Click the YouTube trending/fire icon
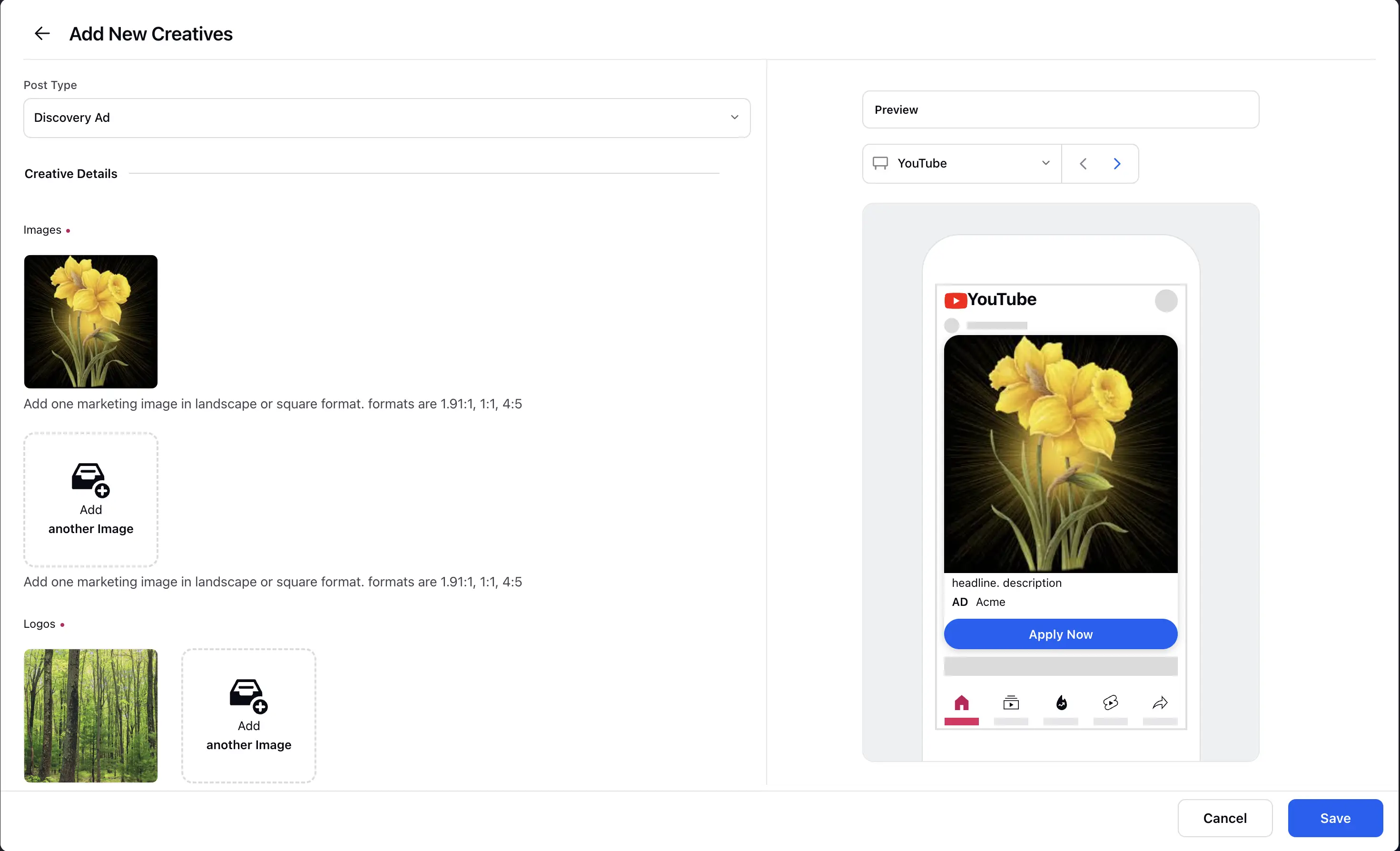1400x851 pixels. pos(1061,702)
